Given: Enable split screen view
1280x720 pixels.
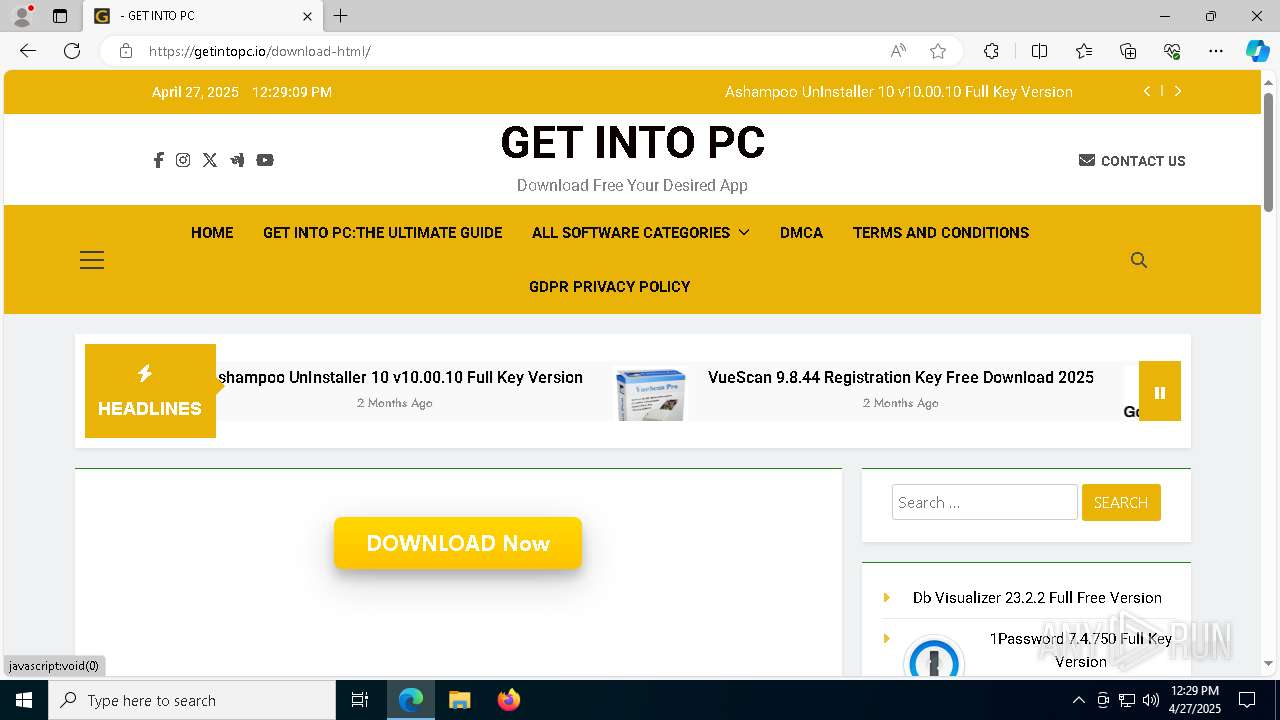Looking at the screenshot, I should (1039, 51).
